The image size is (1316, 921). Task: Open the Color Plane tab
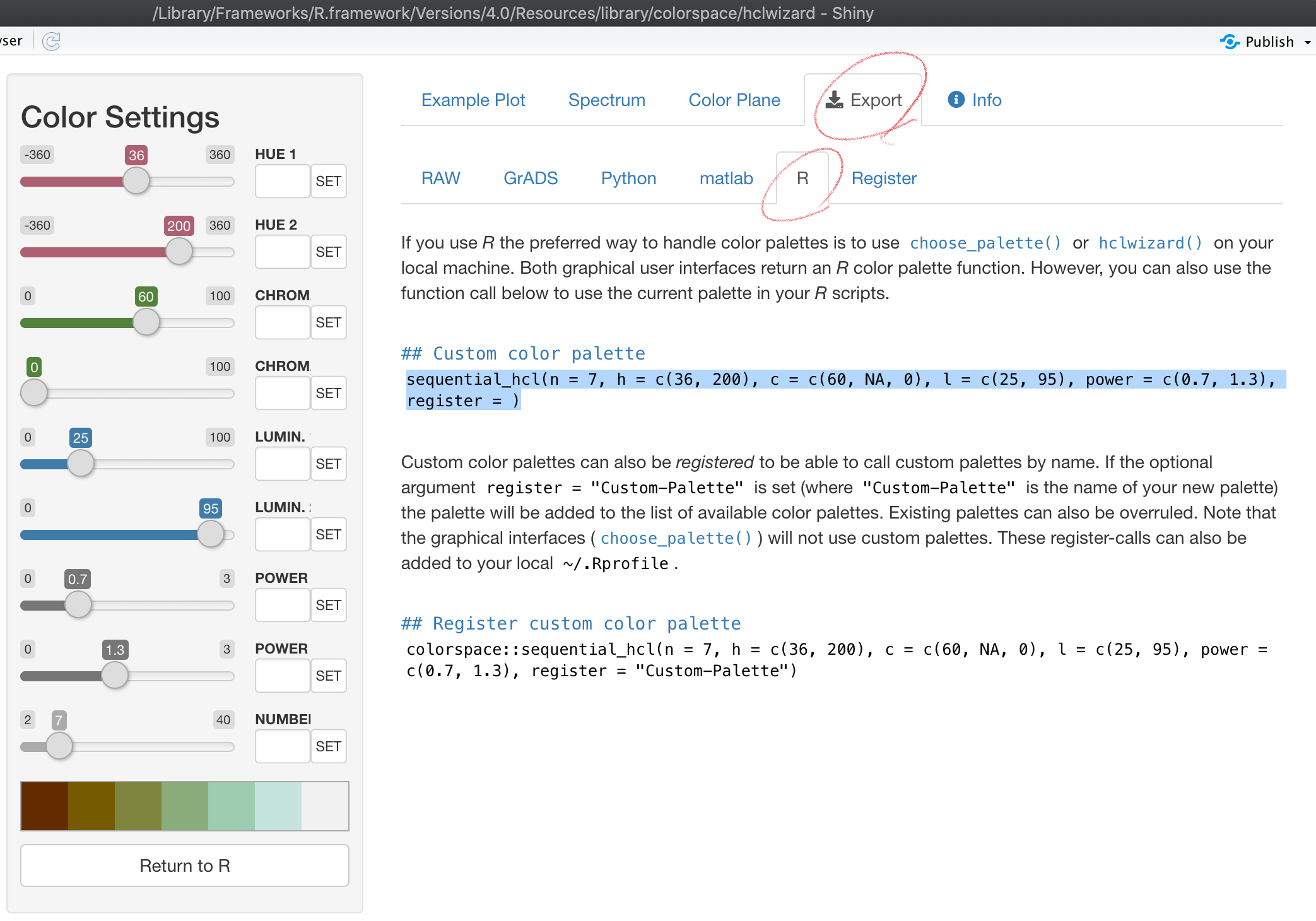click(x=734, y=100)
